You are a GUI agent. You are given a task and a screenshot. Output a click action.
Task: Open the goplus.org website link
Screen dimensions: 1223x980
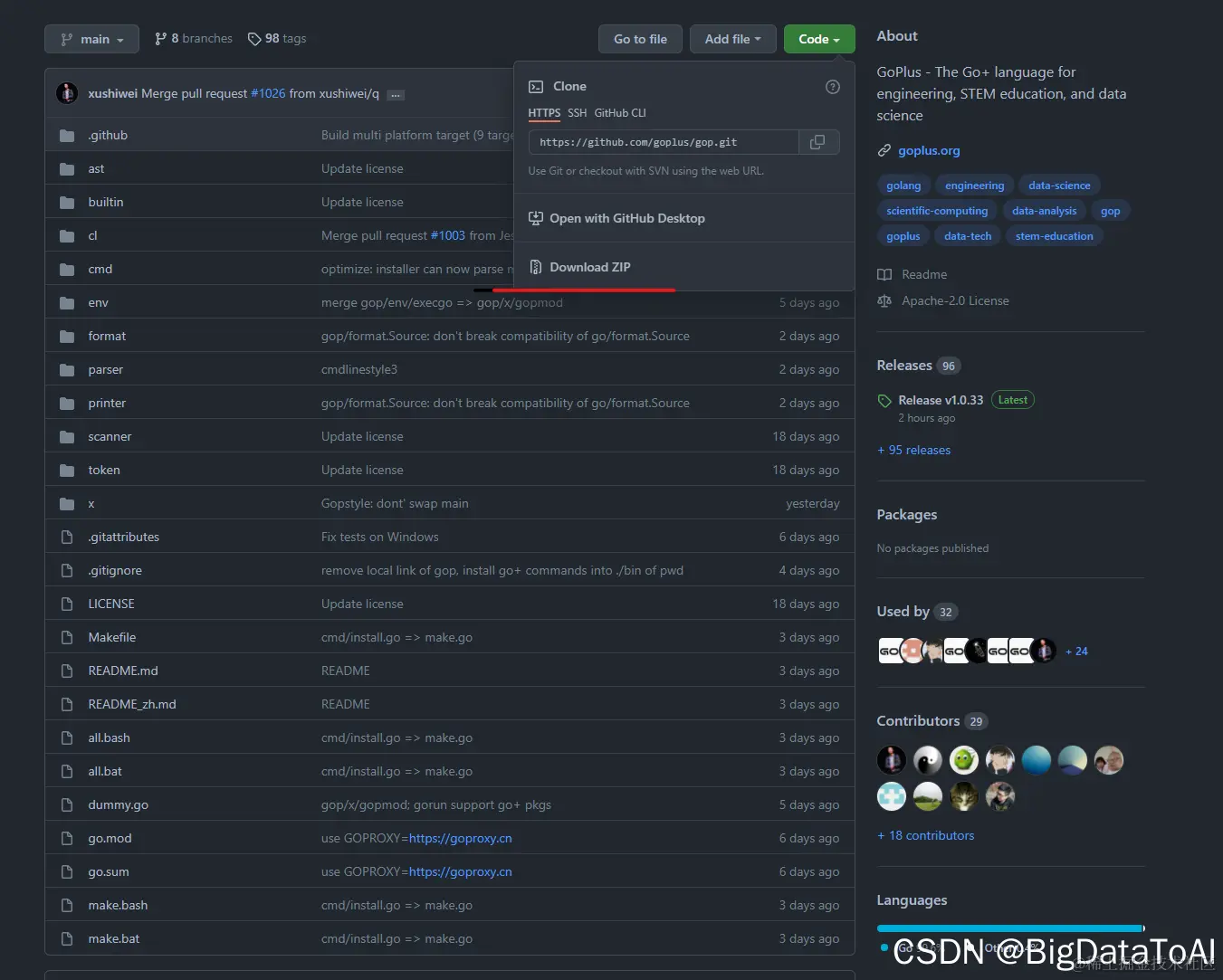[x=929, y=150]
